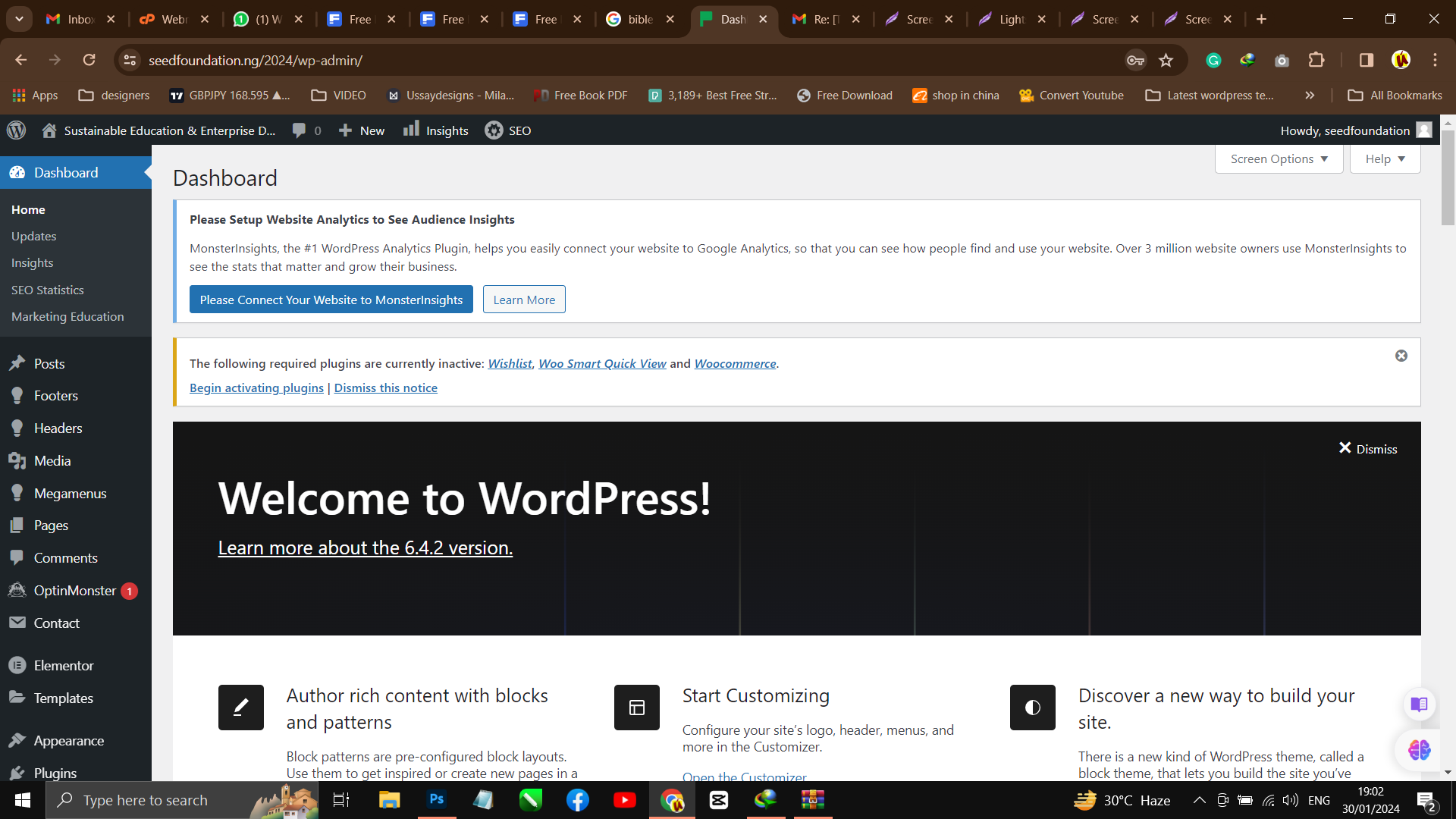1456x819 pixels.
Task: Open SEO menu in admin bar
Action: (508, 130)
